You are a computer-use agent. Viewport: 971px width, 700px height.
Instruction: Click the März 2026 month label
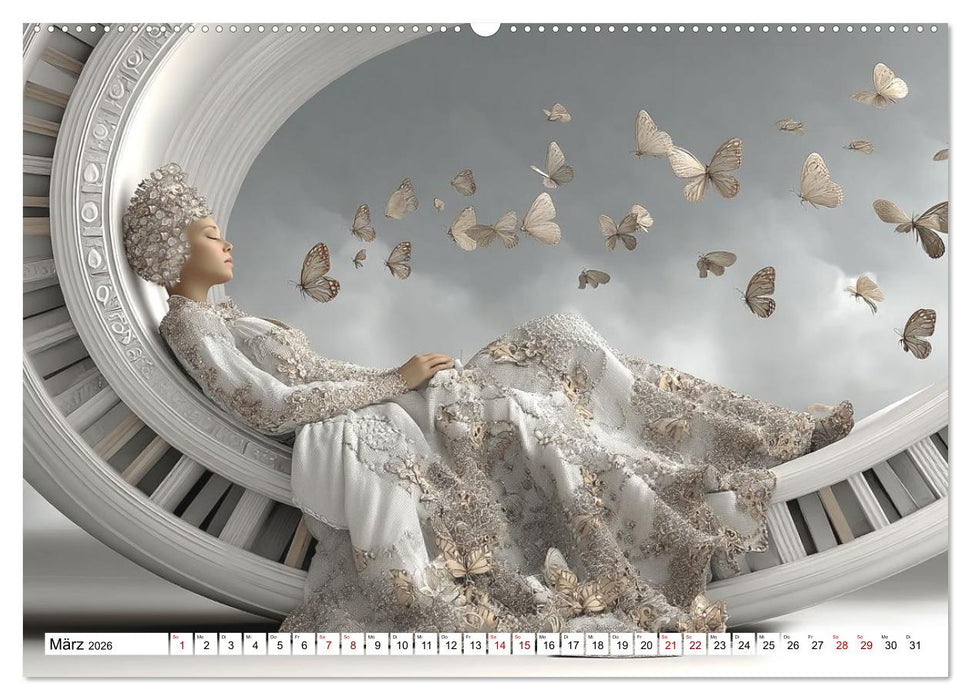pos(82,645)
